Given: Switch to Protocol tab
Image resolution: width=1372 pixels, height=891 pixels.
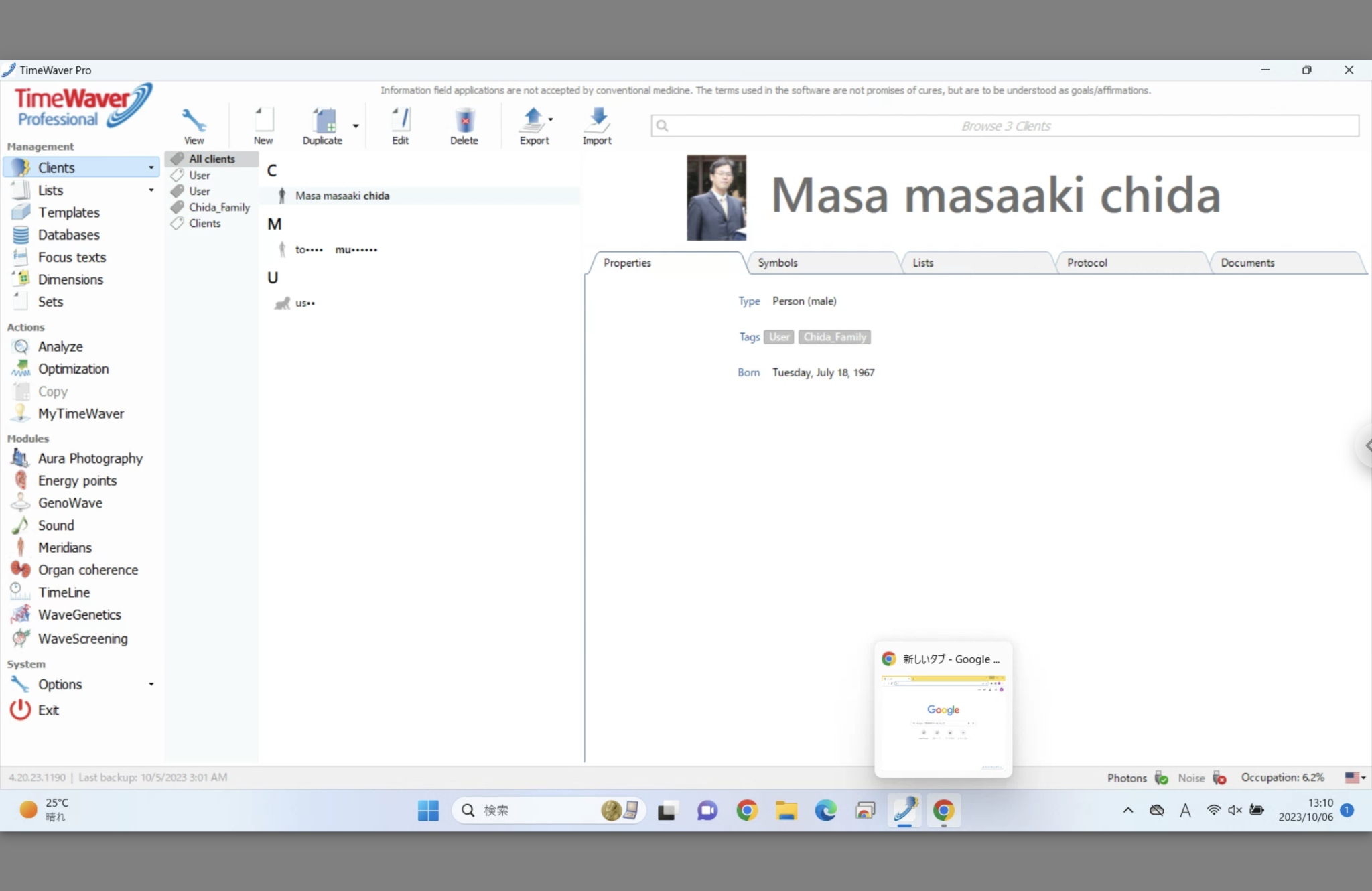Looking at the screenshot, I should pyautogui.click(x=1087, y=263).
